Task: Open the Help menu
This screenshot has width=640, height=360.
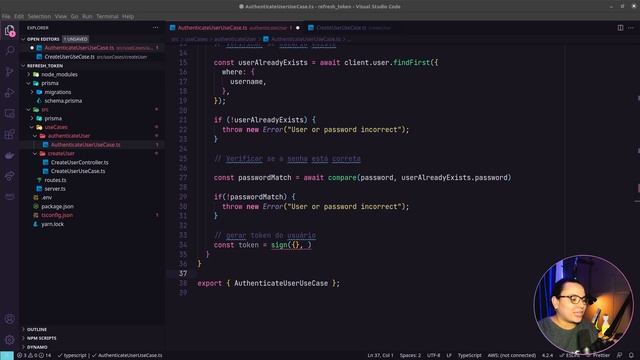Action: 128,16
